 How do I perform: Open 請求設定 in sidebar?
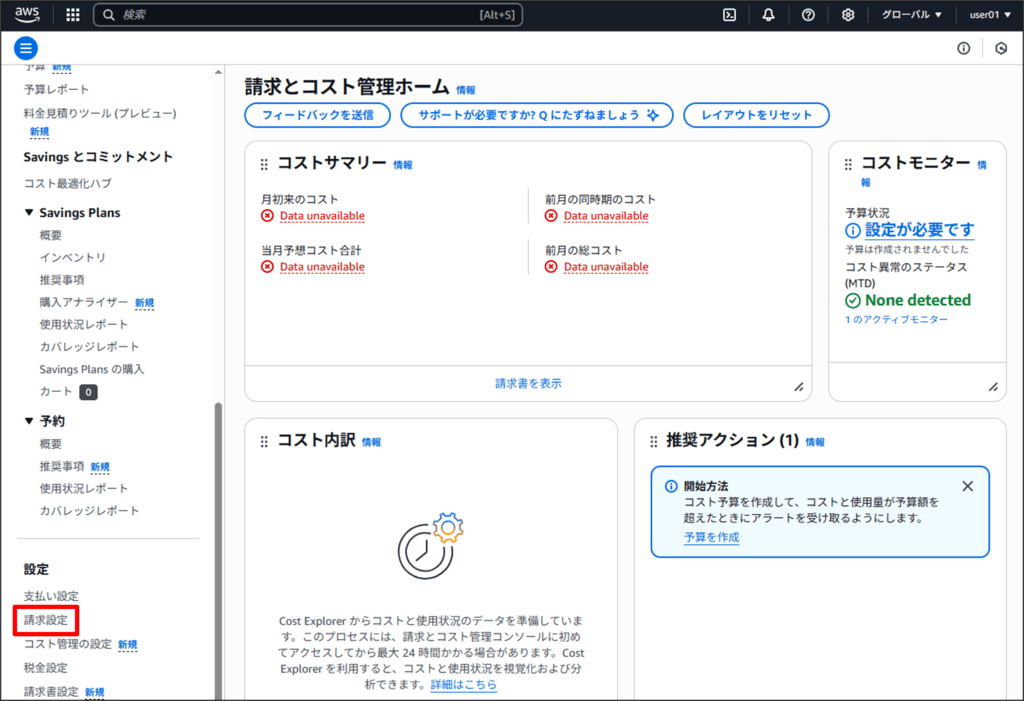click(x=46, y=620)
